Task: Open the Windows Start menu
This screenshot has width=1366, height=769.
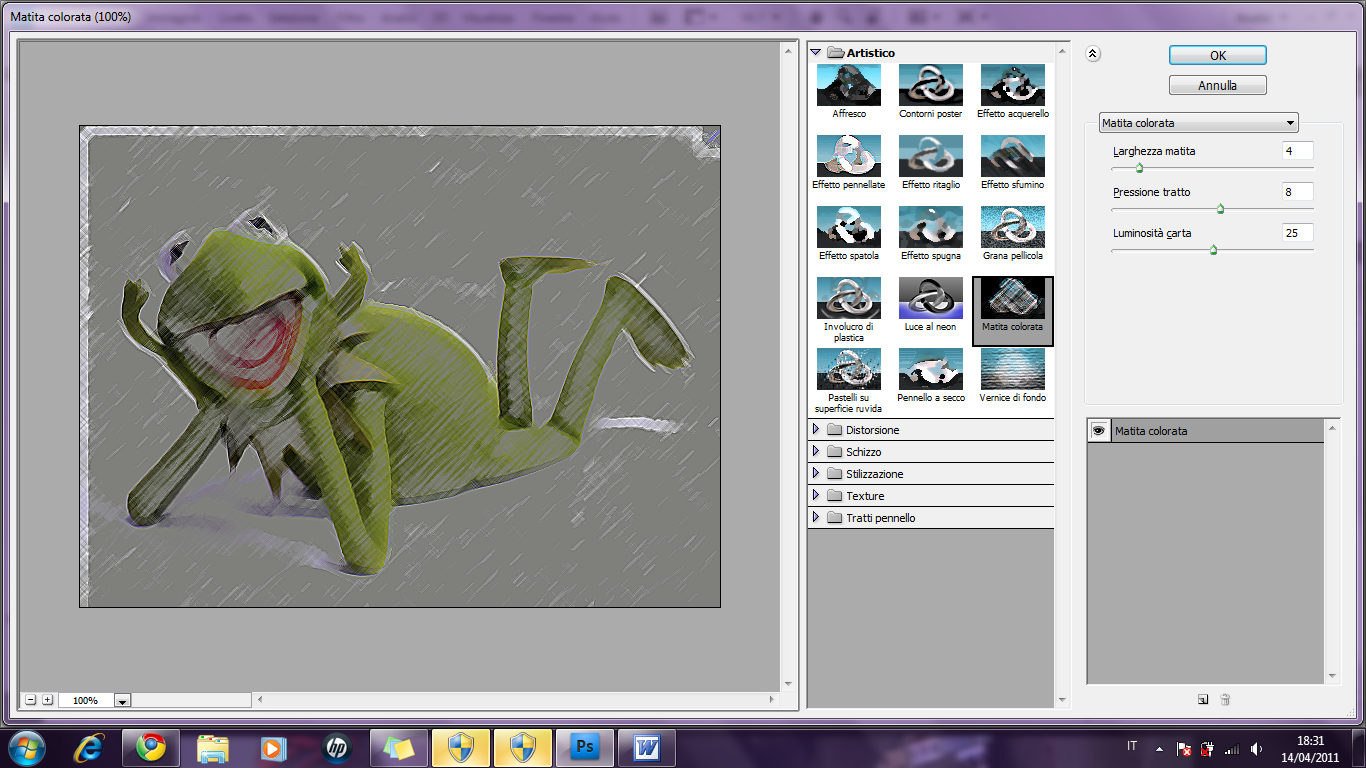Action: [27, 747]
